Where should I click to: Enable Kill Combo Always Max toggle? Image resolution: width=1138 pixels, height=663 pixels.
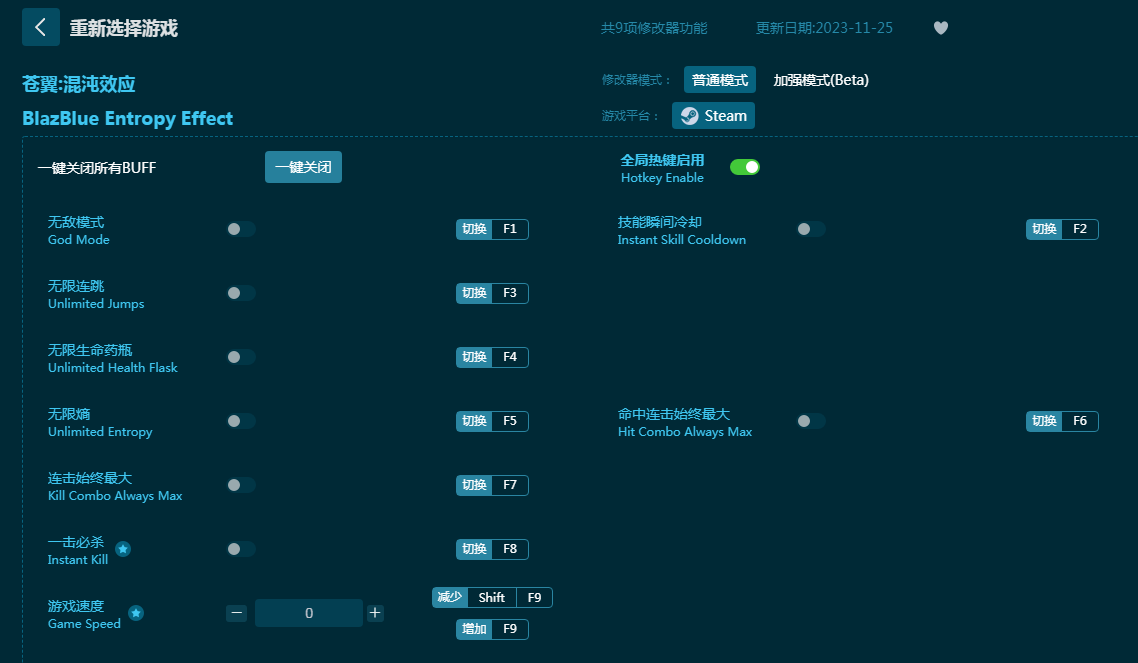tap(241, 485)
